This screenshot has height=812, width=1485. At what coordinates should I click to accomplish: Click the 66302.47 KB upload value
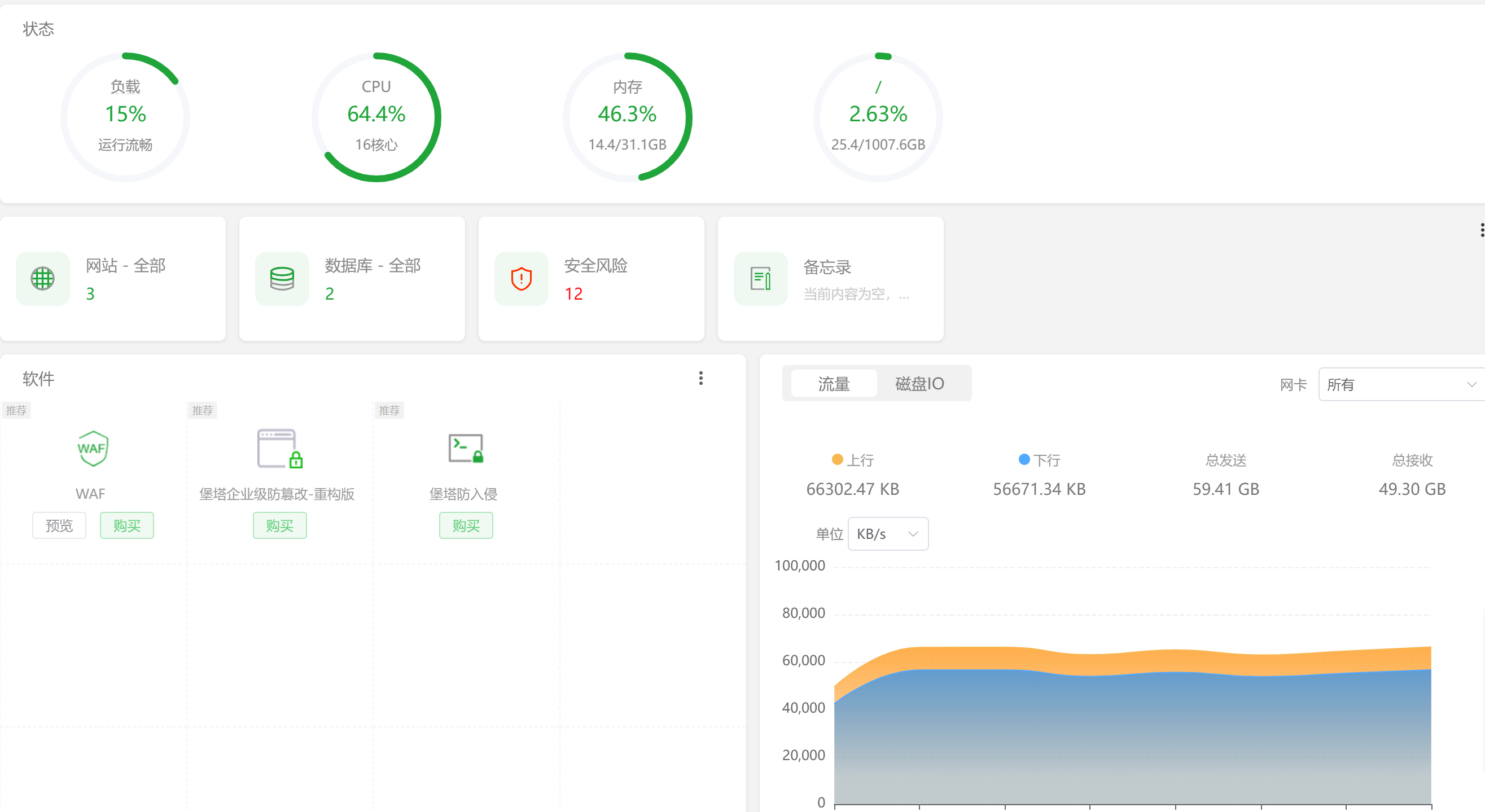[853, 489]
